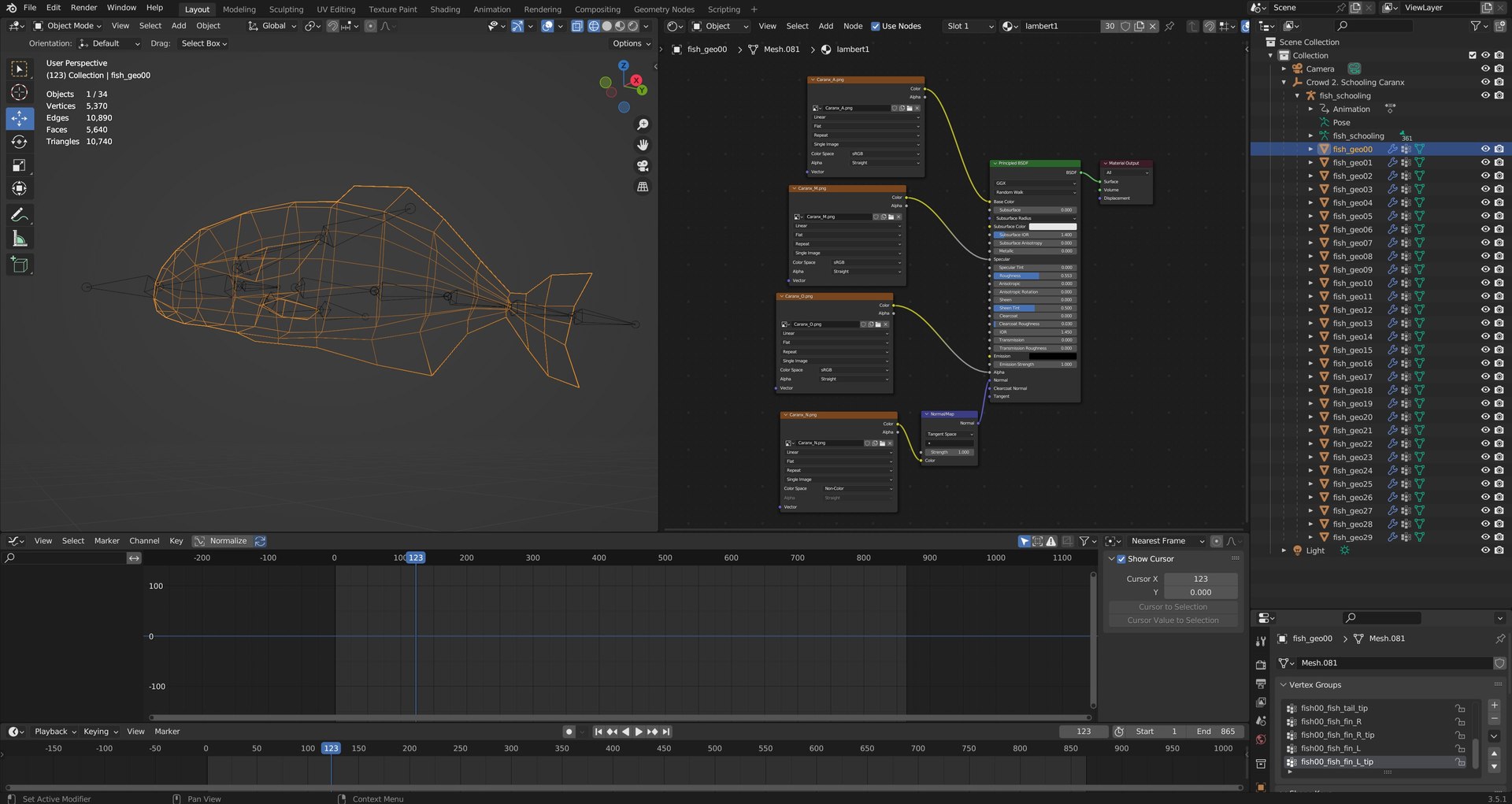The image size is (1512, 804).
Task: Hide the Light object in the viewport
Action: tap(1485, 550)
